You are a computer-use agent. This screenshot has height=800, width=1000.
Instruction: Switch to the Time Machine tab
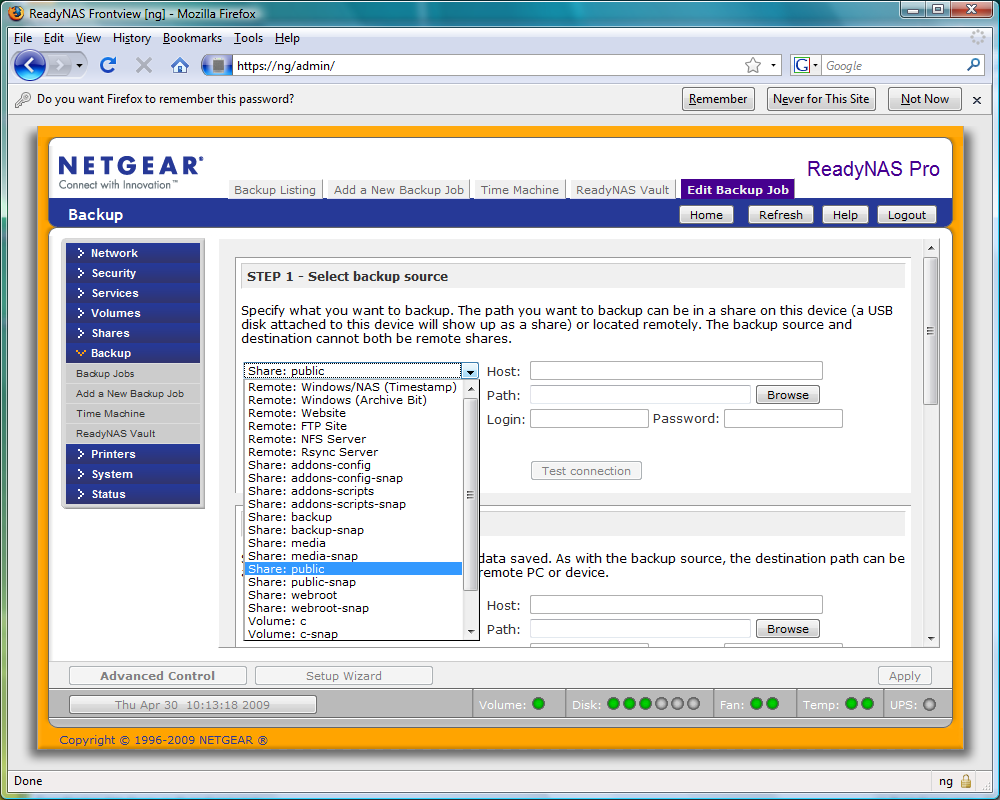tap(520, 189)
